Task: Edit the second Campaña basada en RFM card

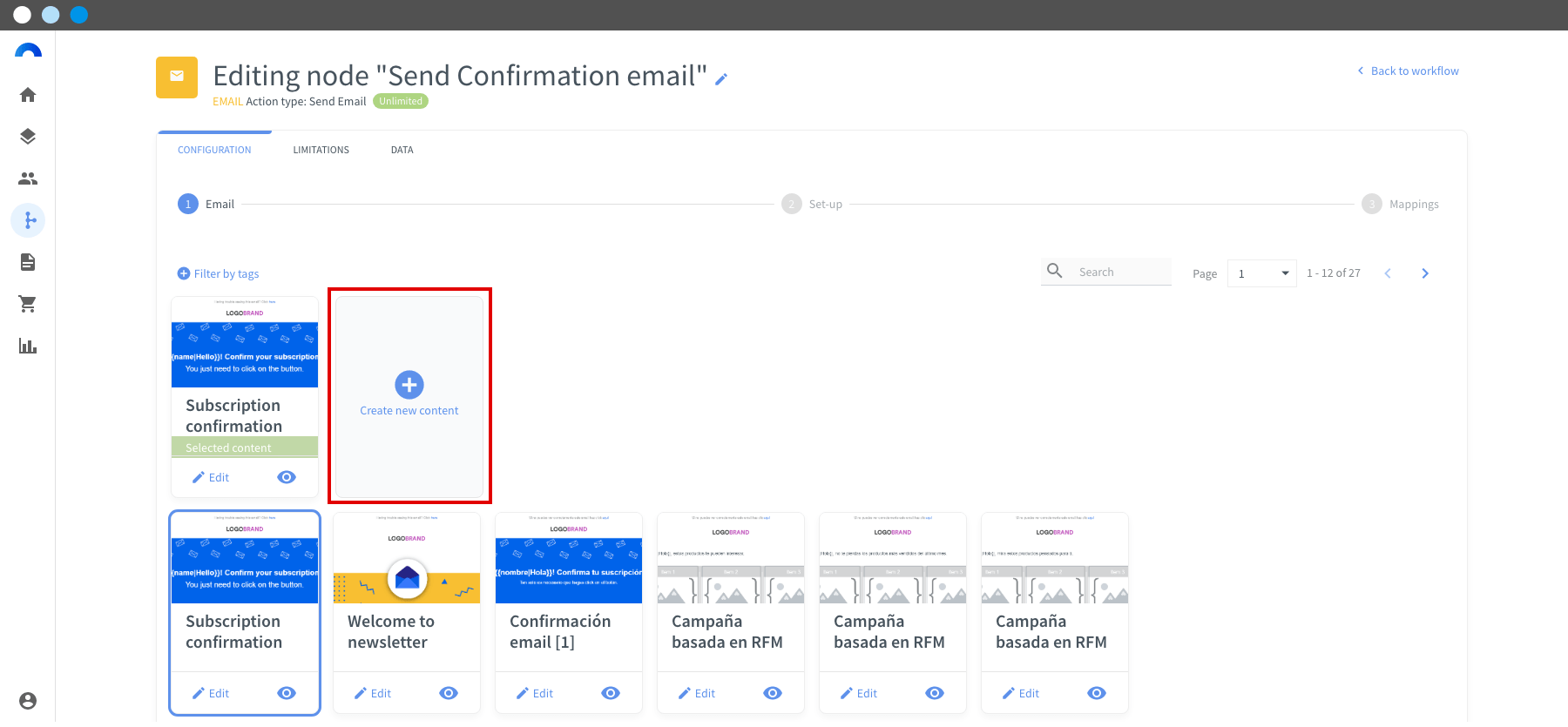Action: (859, 693)
